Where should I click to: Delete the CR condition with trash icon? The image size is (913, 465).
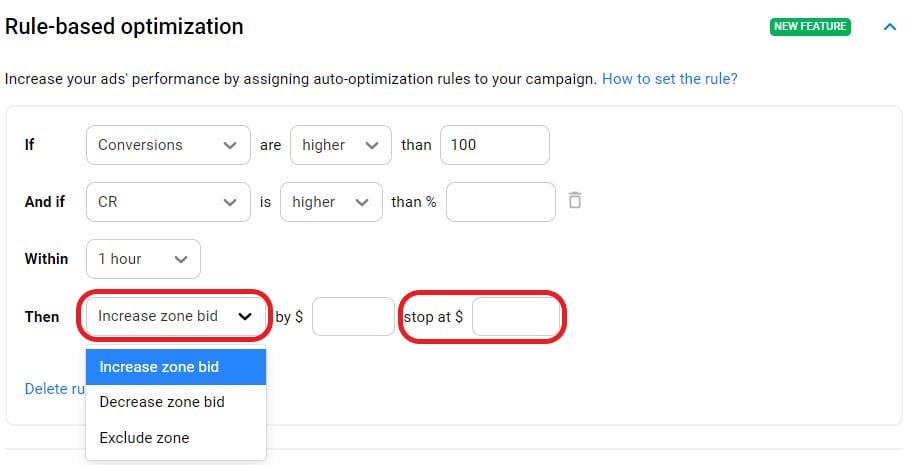574,201
